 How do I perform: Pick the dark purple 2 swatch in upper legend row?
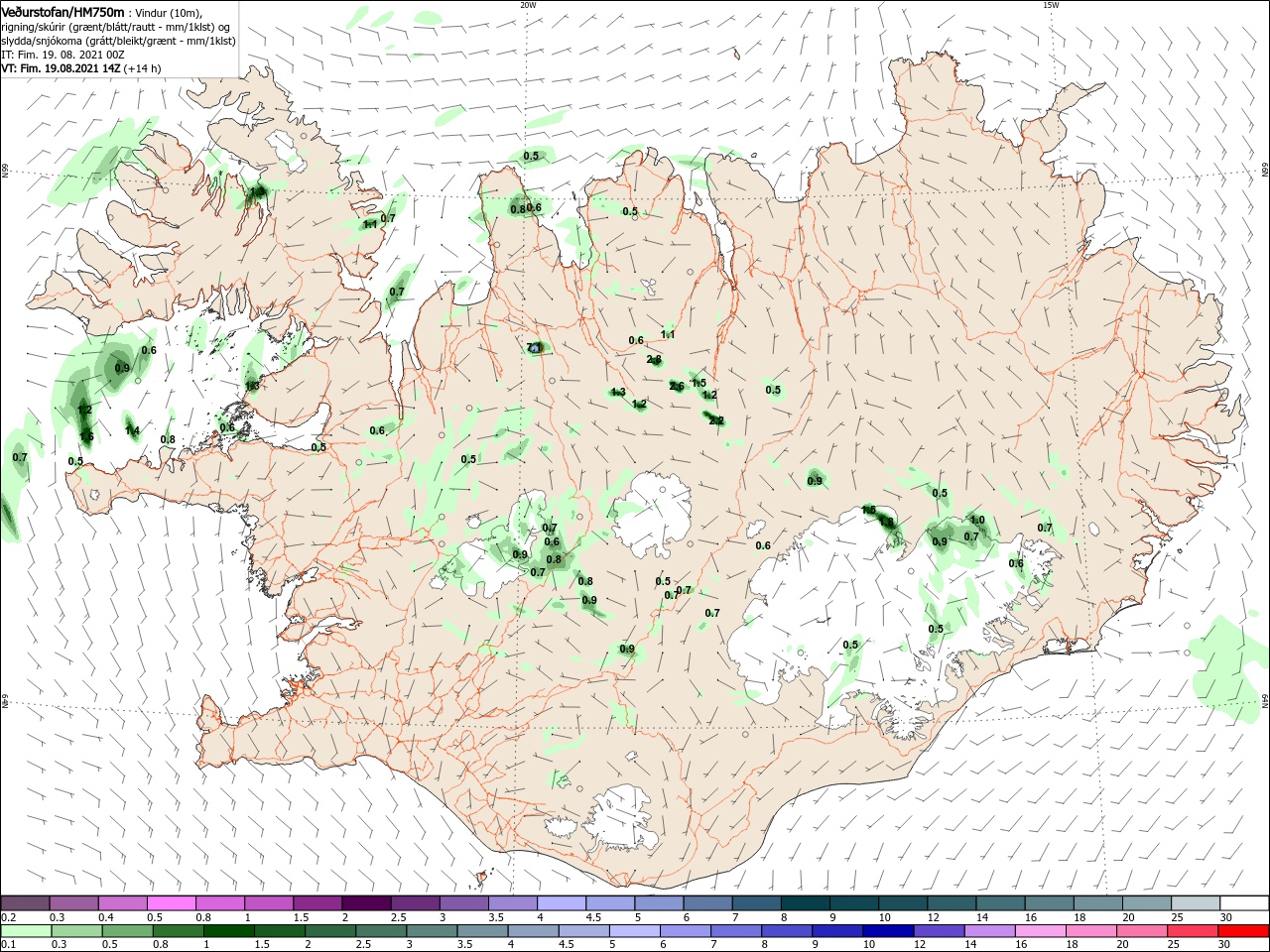coord(365,903)
